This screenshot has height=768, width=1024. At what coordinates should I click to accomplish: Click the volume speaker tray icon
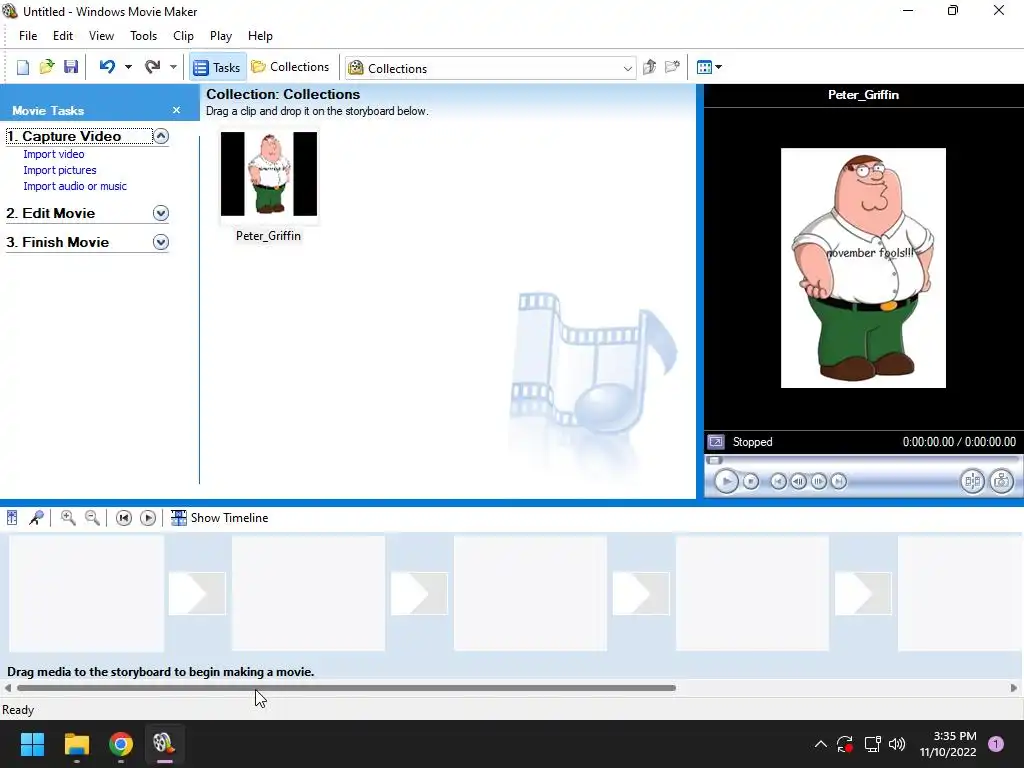coord(897,744)
